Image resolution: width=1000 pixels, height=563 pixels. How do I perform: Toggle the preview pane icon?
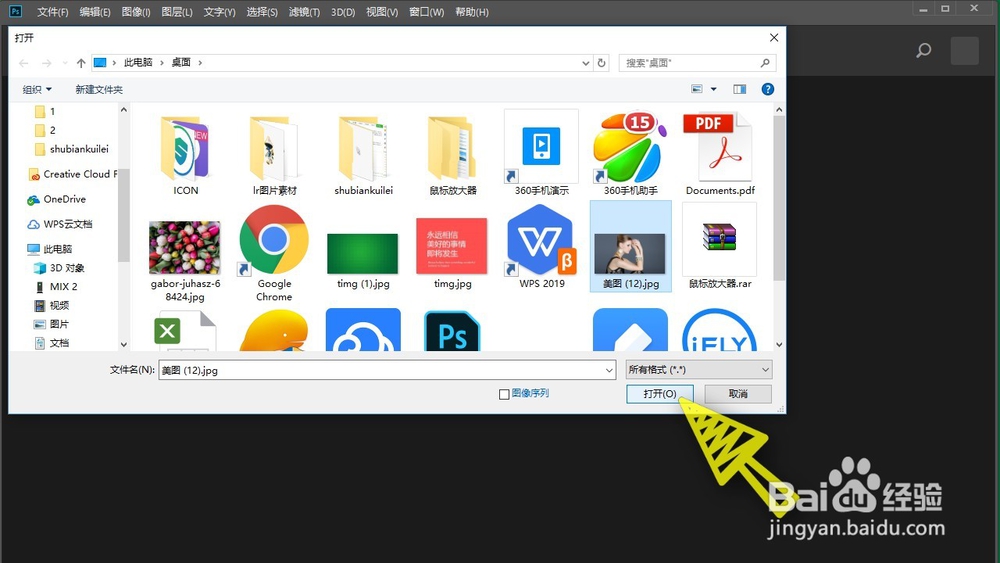[x=739, y=89]
